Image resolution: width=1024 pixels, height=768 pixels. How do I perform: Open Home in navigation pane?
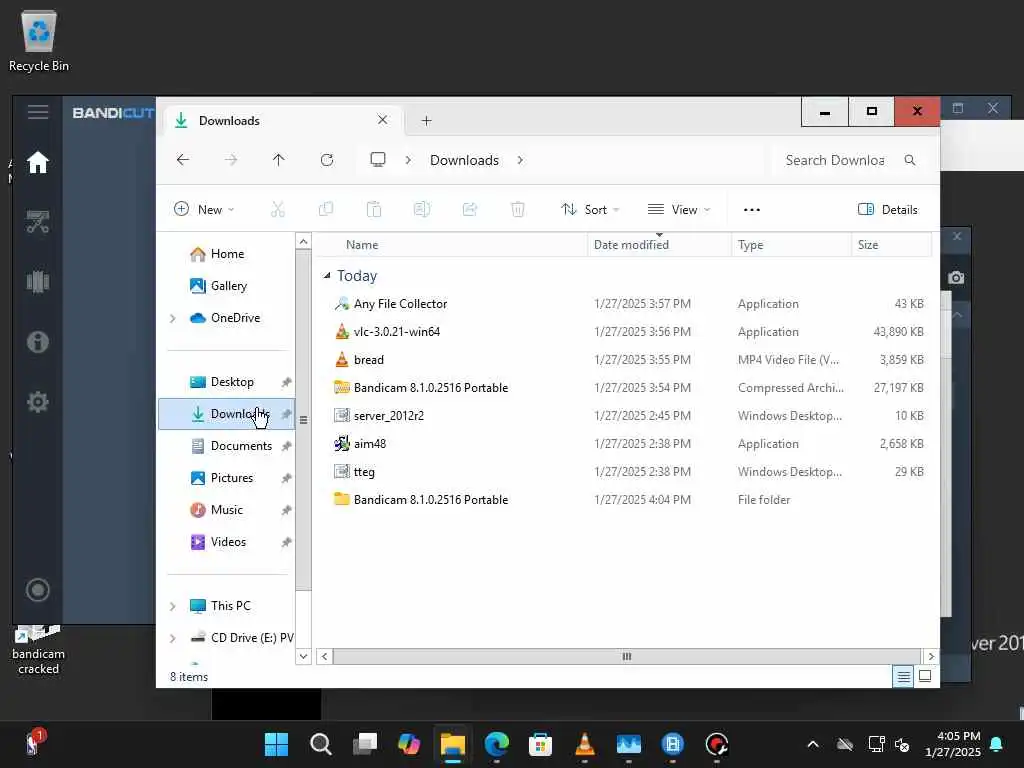(x=226, y=254)
